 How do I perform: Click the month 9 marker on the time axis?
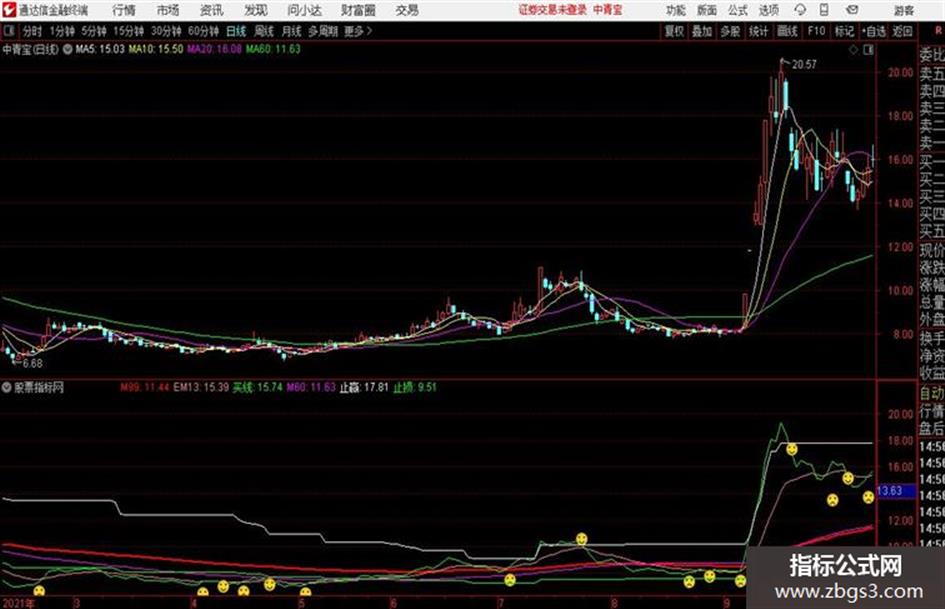click(726, 603)
